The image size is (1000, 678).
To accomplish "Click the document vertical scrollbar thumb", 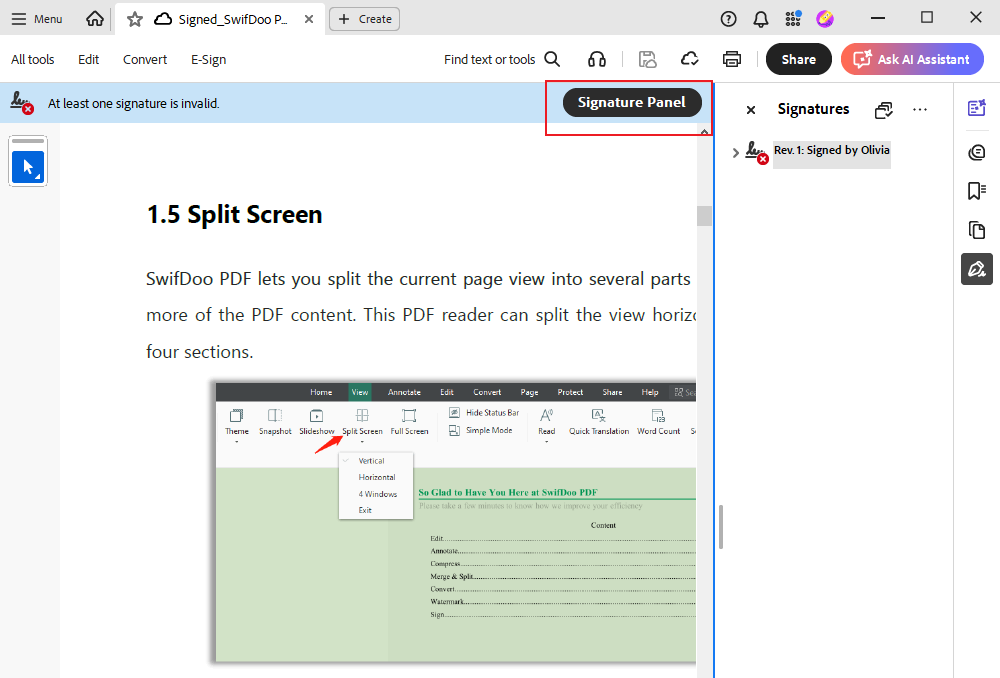I will [704, 216].
